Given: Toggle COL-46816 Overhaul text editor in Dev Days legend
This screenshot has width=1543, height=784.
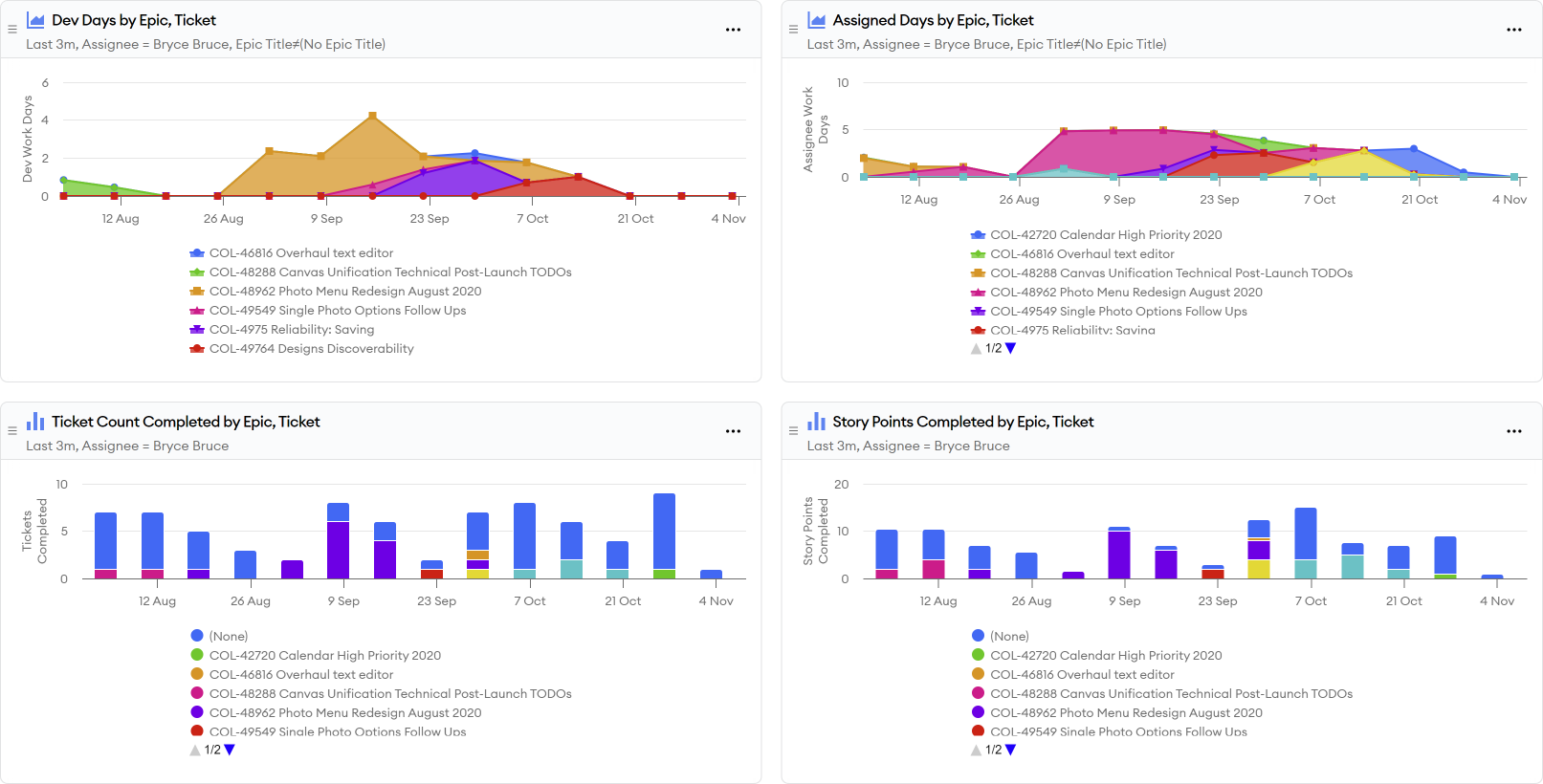Looking at the screenshot, I should [300, 253].
